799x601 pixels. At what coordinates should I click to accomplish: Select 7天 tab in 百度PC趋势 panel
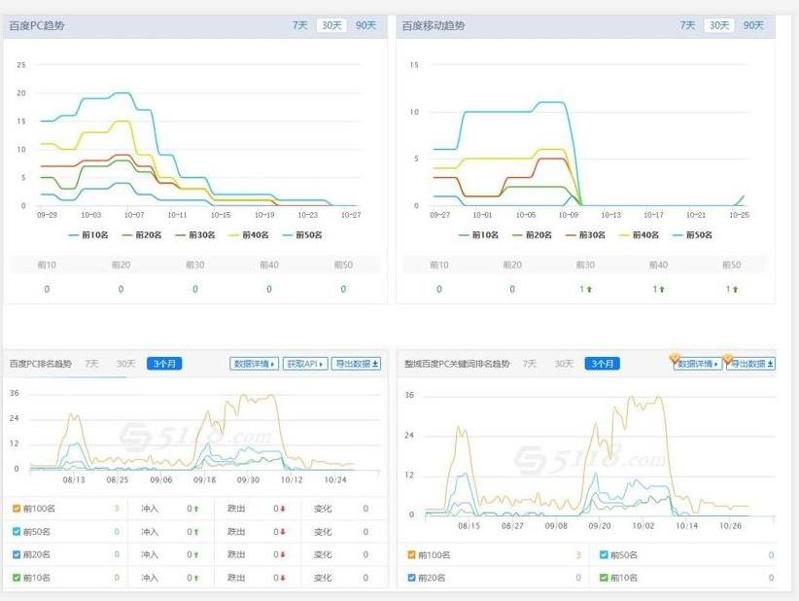coord(300,25)
